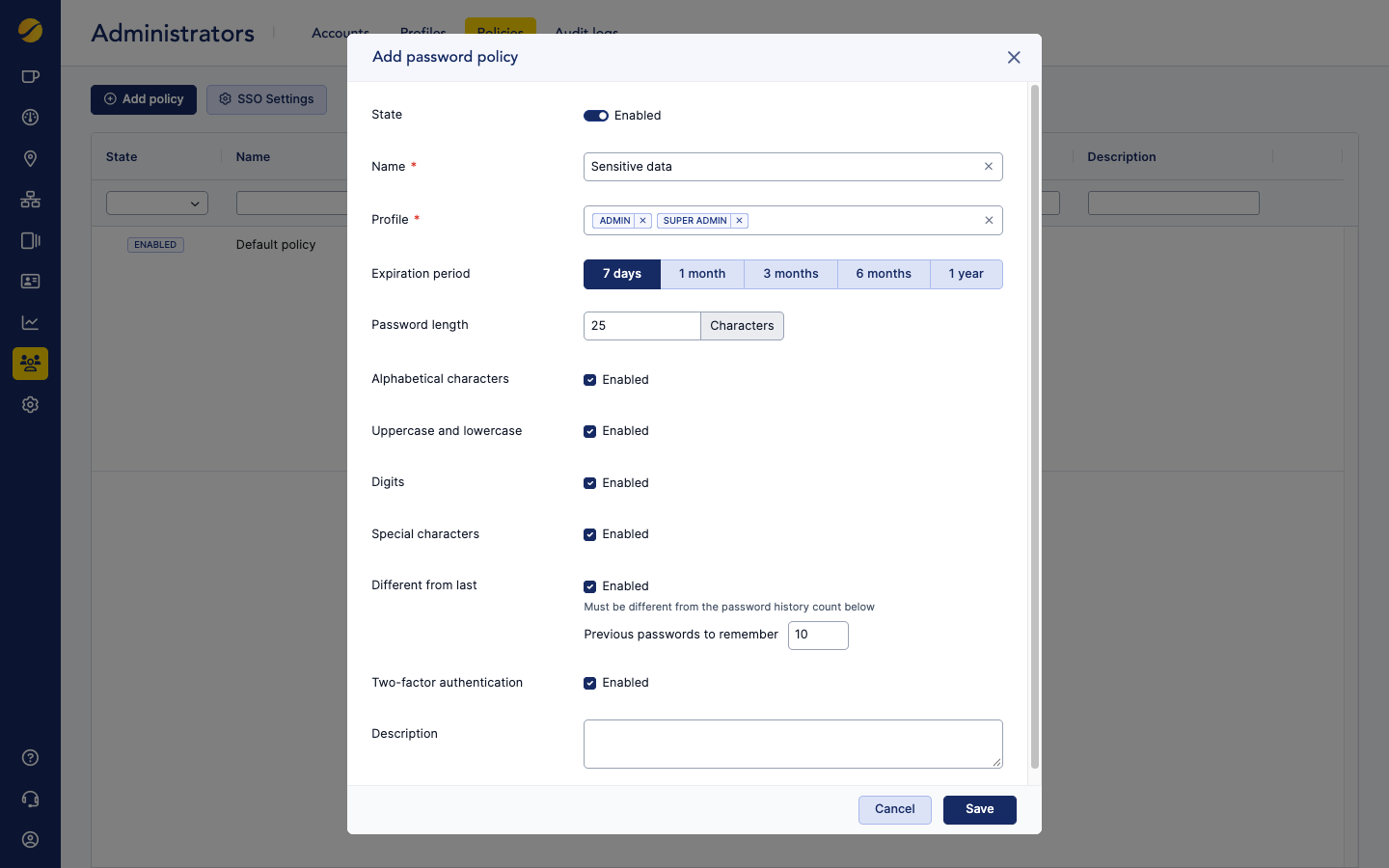Open the settings gear in sidebar
Screen dimensions: 1389x868
pyautogui.click(x=30, y=404)
